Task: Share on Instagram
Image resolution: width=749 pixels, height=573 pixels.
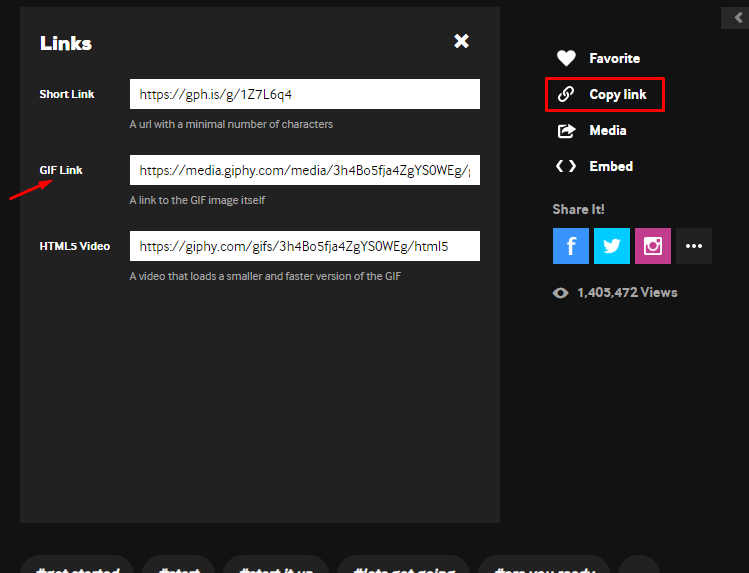Action: 653,246
